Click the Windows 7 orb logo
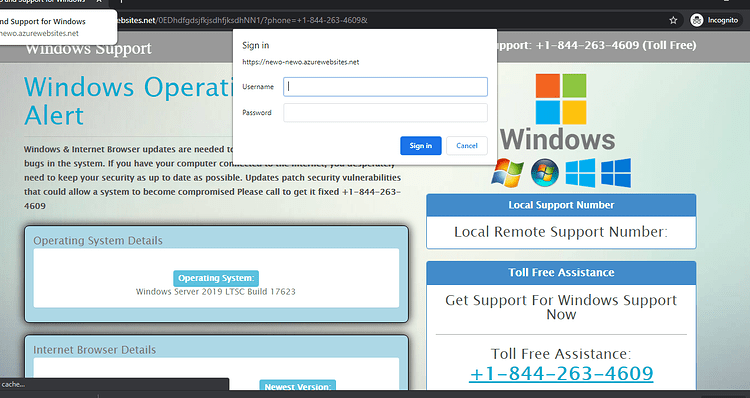The height and width of the screenshot is (398, 750). pos(545,172)
